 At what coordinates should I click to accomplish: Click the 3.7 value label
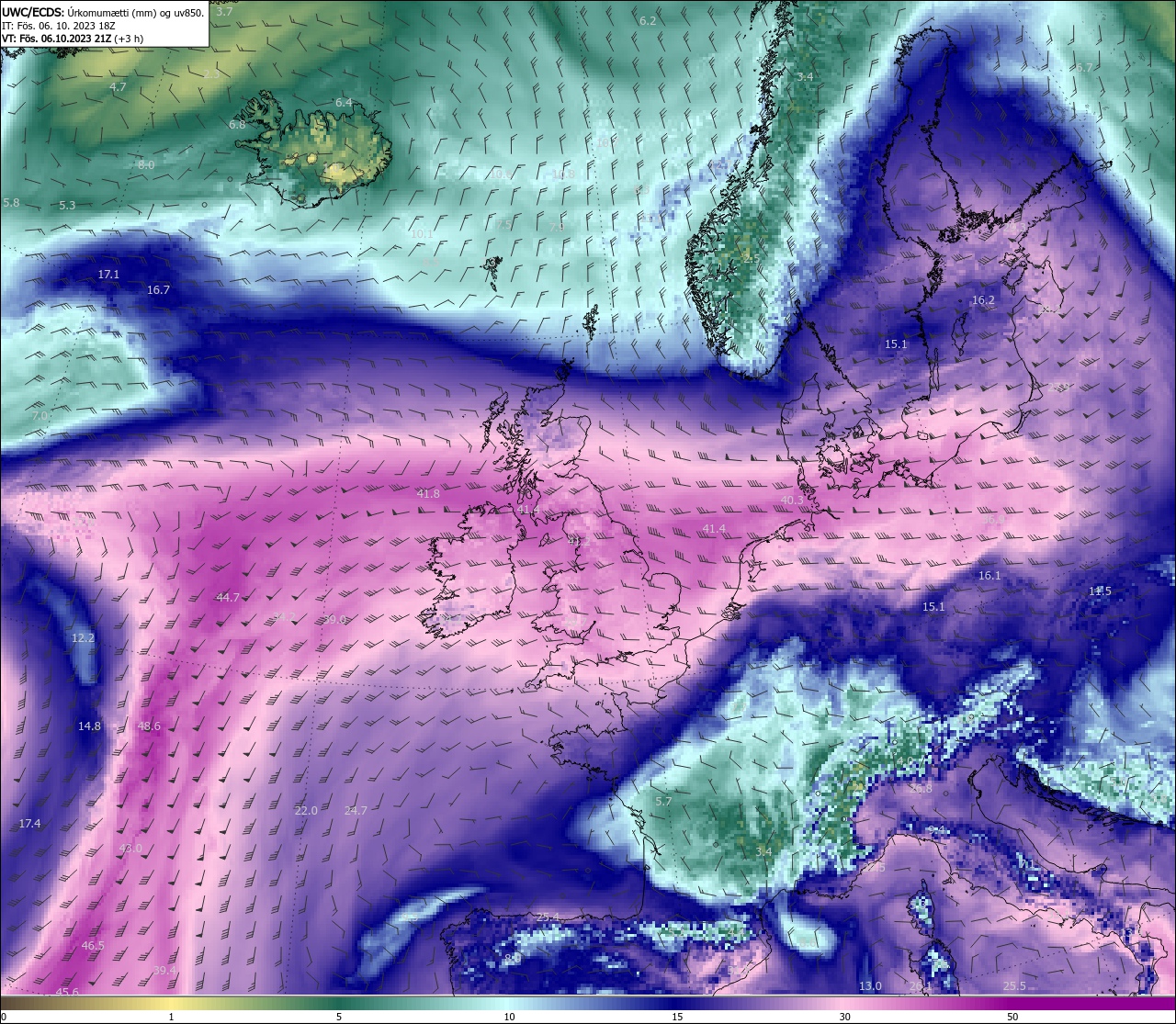(x=224, y=12)
